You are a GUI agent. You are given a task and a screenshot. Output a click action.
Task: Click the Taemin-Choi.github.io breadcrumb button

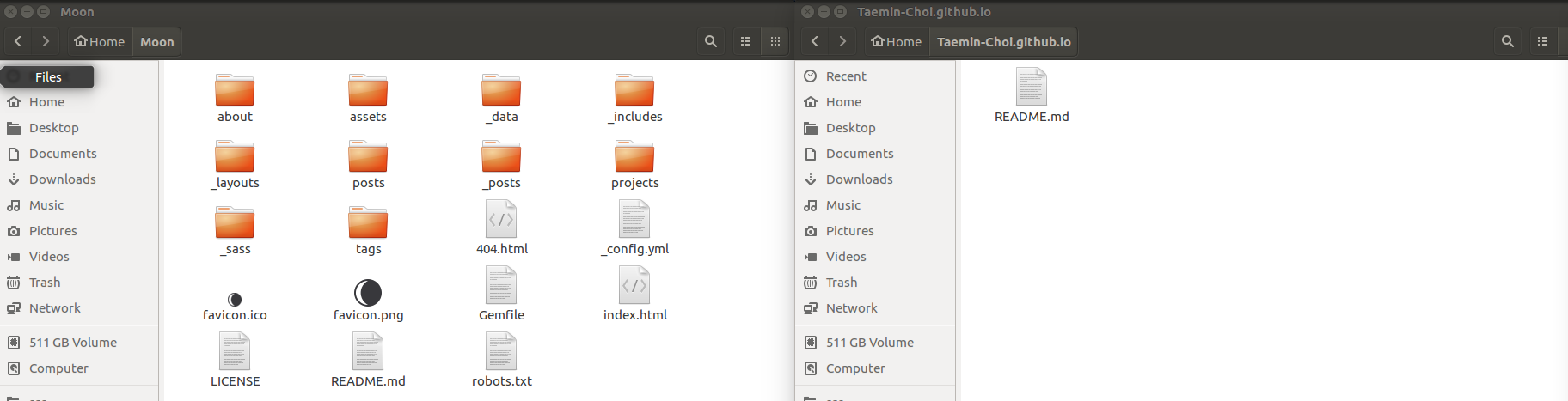(x=1003, y=41)
